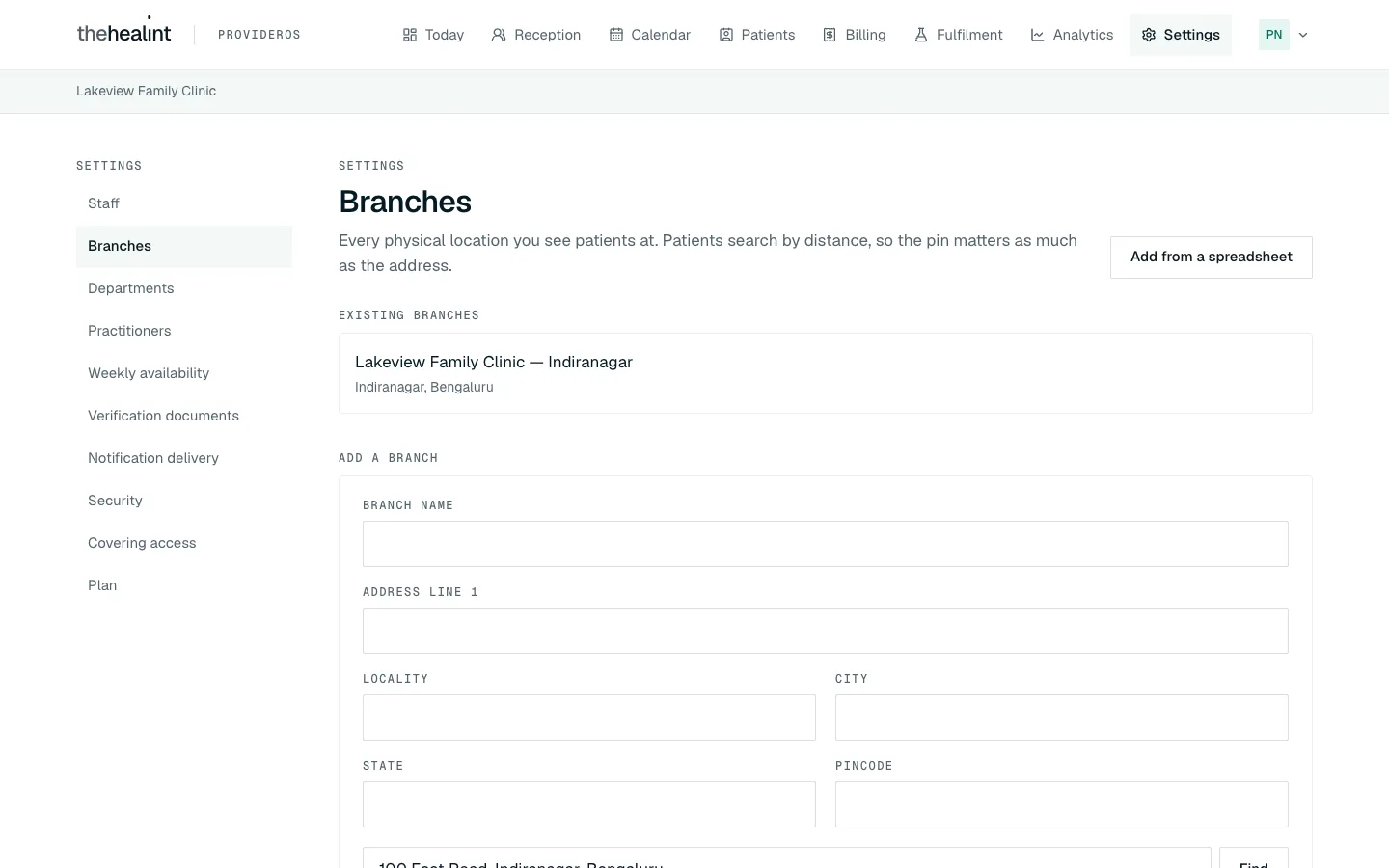This screenshot has width=1389, height=868.
Task: Click the thehealint logo
Action: tap(123, 33)
